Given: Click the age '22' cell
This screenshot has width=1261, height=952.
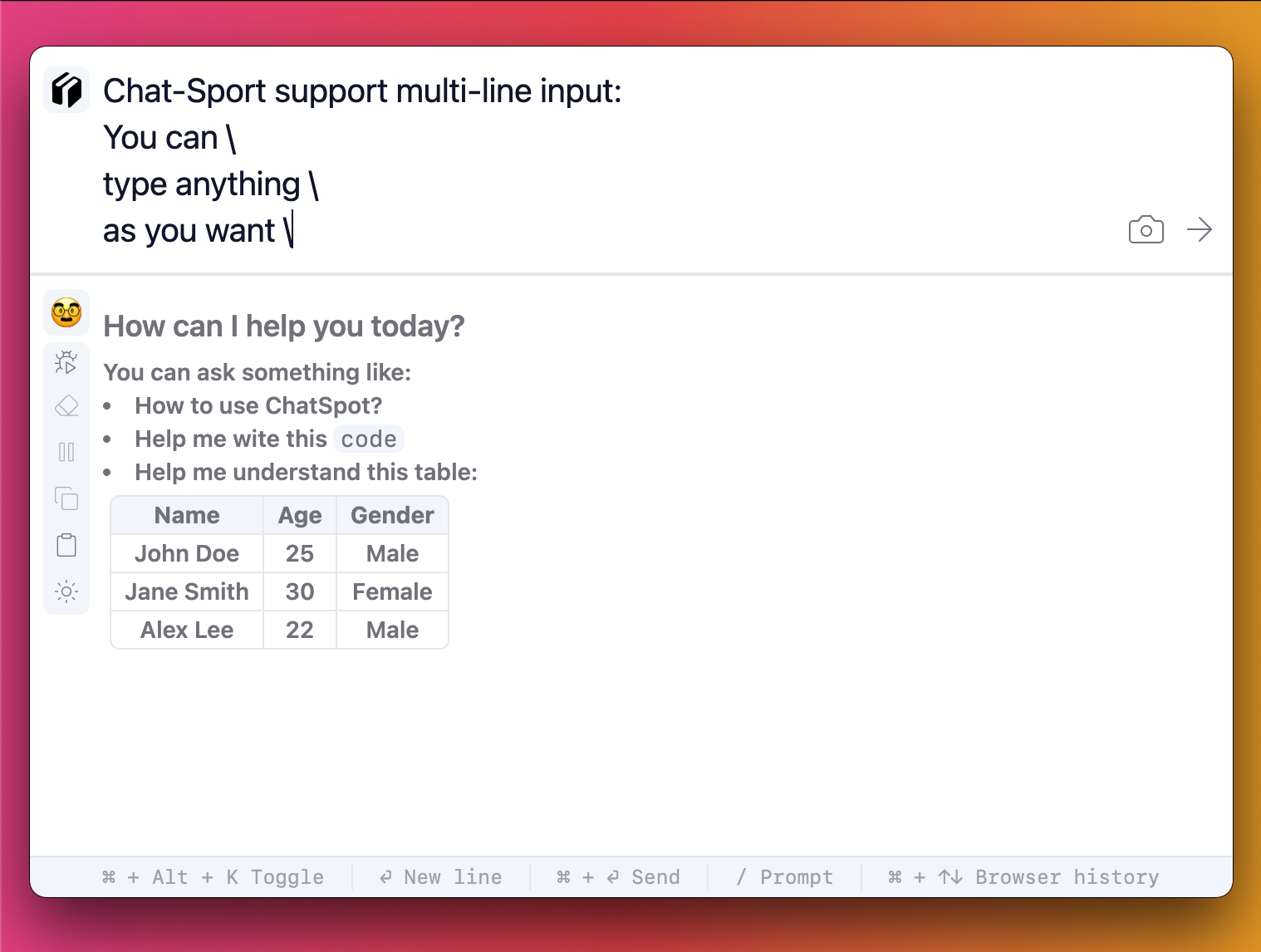Looking at the screenshot, I should click(300, 630).
